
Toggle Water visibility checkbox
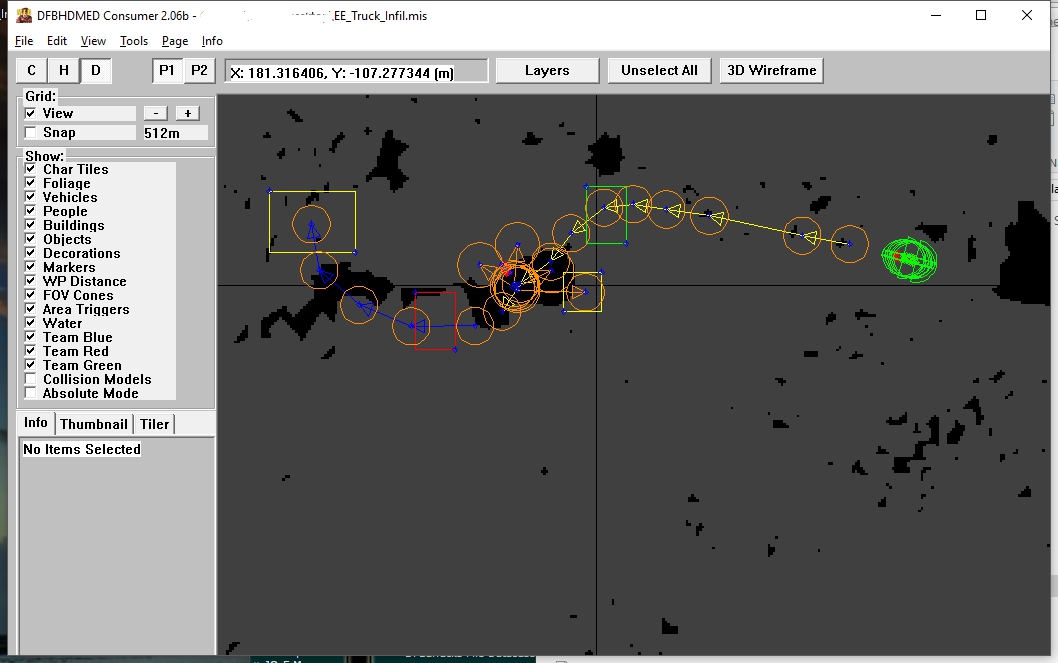tap(30, 323)
